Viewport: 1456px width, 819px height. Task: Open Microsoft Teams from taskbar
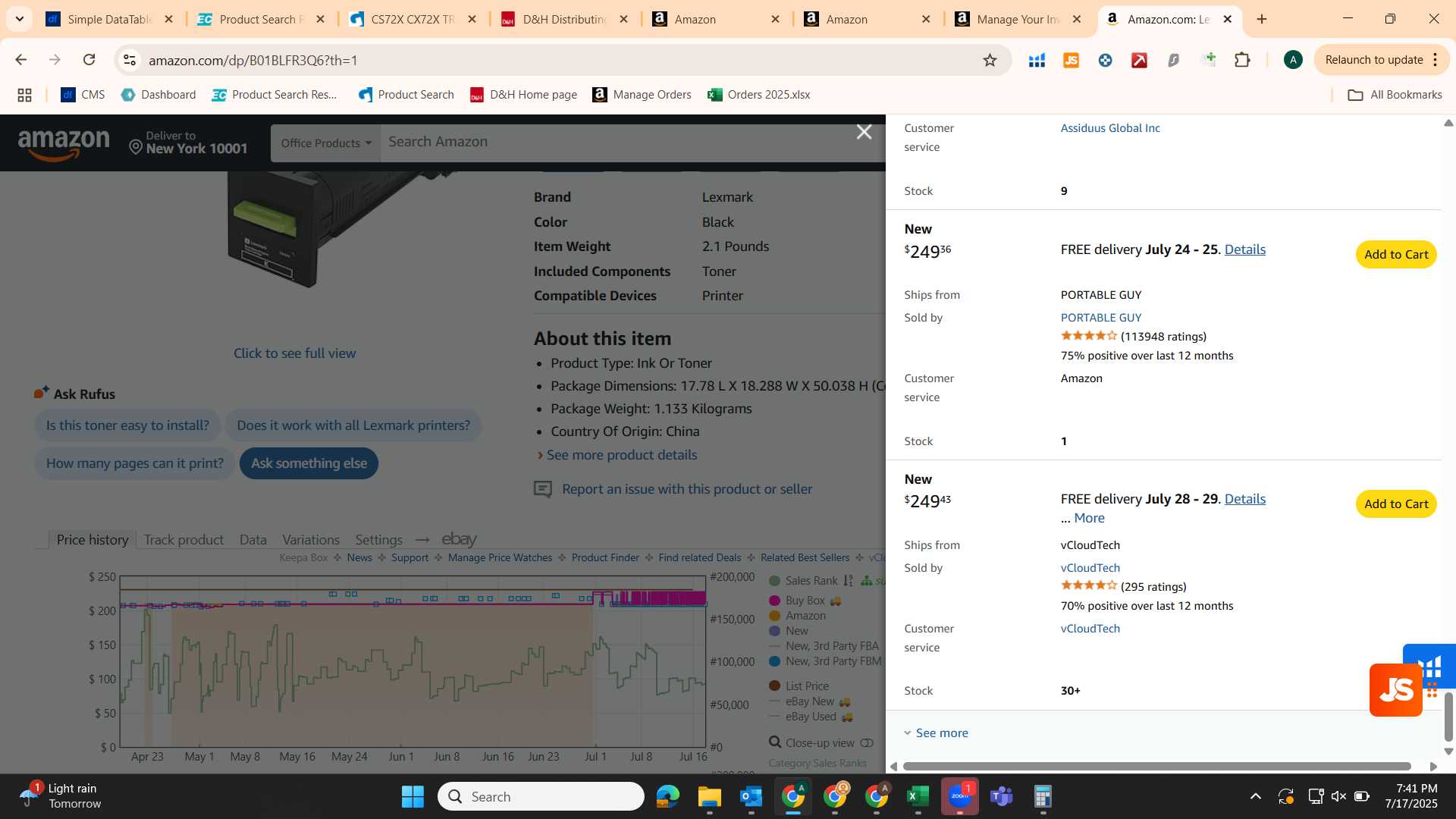(x=1002, y=796)
